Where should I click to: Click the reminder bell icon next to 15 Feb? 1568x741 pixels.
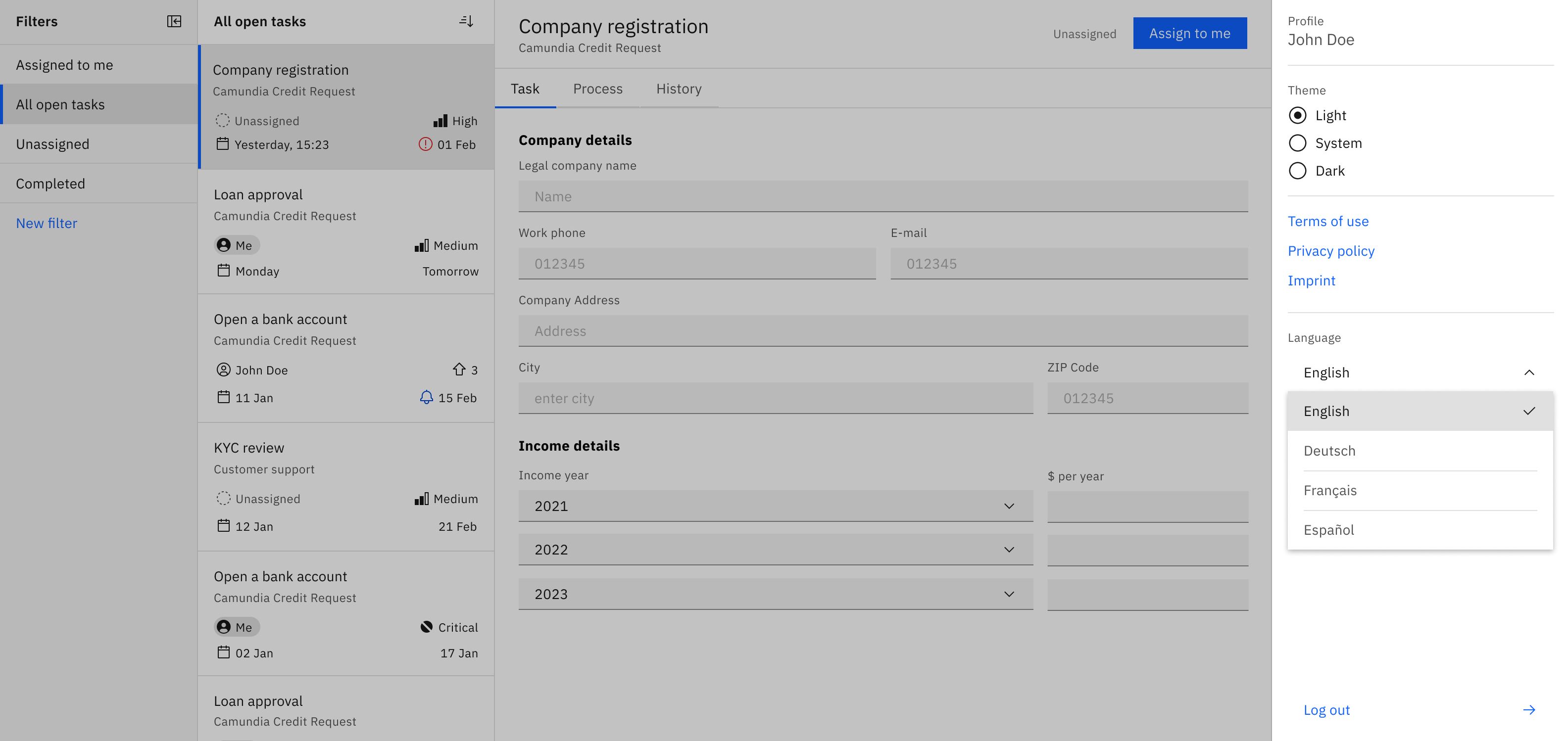pos(426,398)
